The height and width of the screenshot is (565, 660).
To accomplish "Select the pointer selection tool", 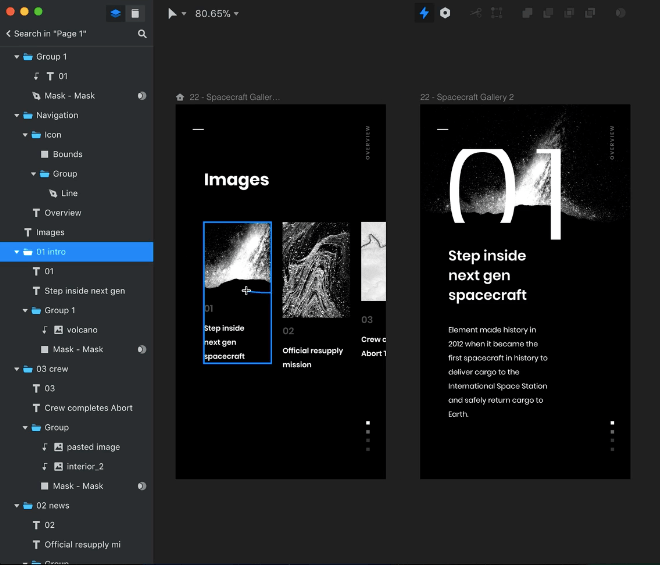I will (x=172, y=14).
